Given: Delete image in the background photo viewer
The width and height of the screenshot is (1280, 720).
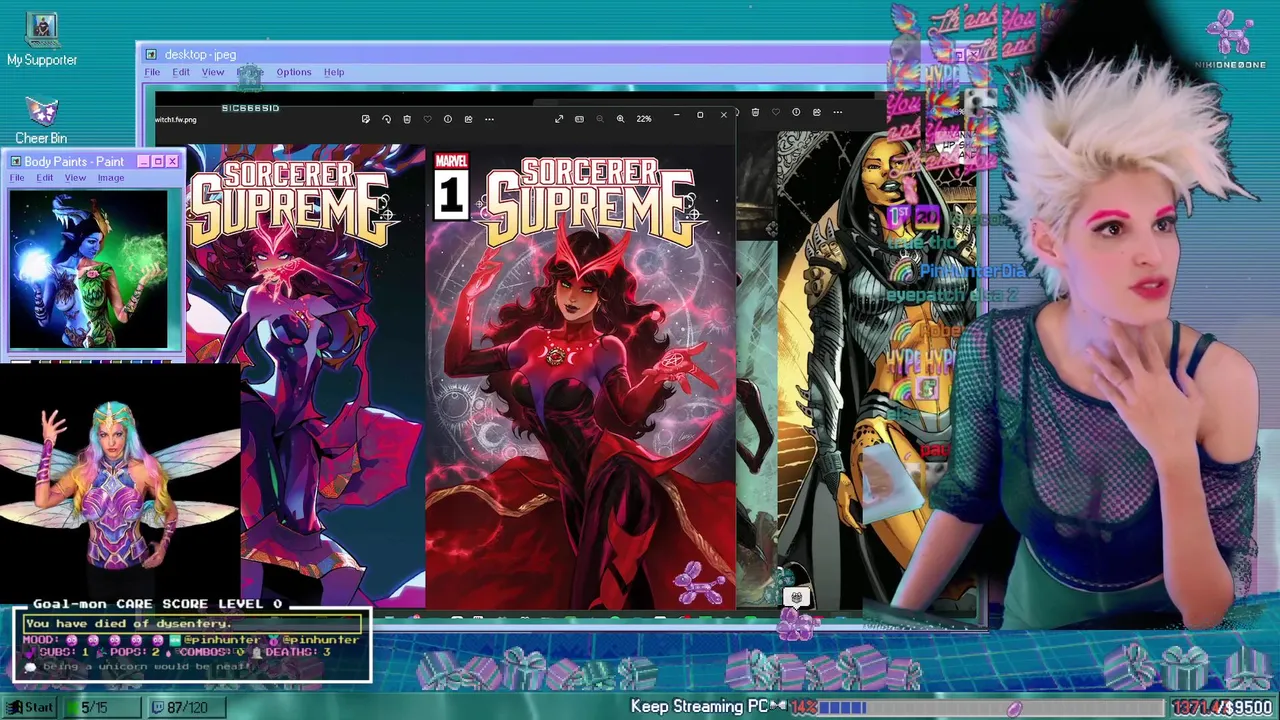Looking at the screenshot, I should tap(755, 112).
